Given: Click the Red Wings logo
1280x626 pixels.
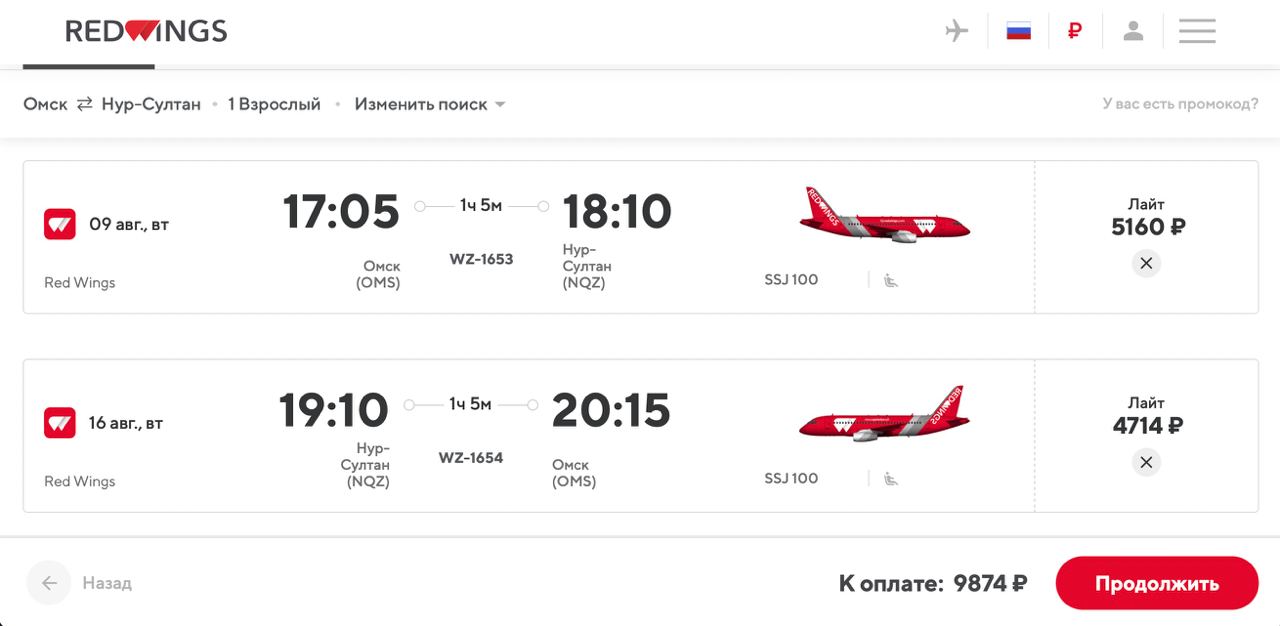Looking at the screenshot, I should 146,32.
